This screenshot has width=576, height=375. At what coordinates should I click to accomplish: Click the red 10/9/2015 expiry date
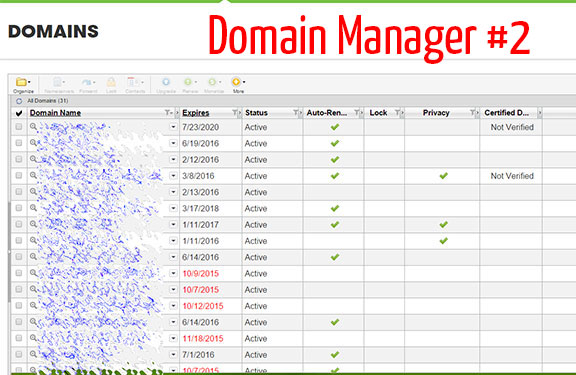201,273
